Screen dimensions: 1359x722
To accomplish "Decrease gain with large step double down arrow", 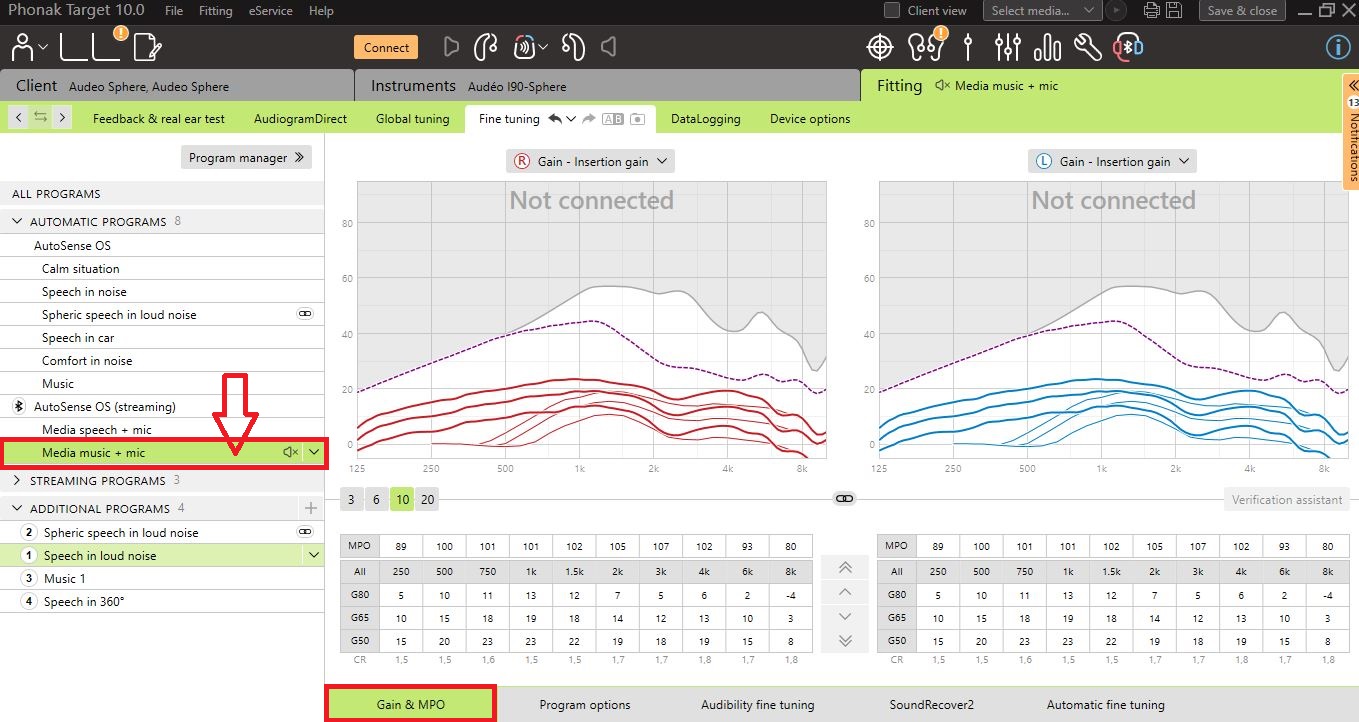I will 845,640.
